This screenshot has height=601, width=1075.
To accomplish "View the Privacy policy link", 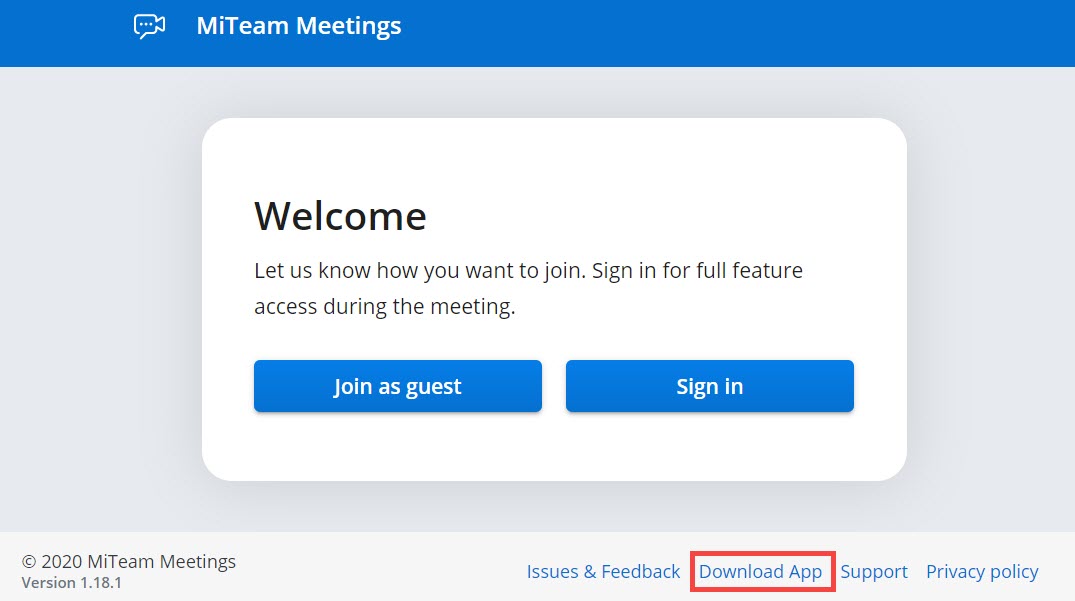I will coord(982,572).
